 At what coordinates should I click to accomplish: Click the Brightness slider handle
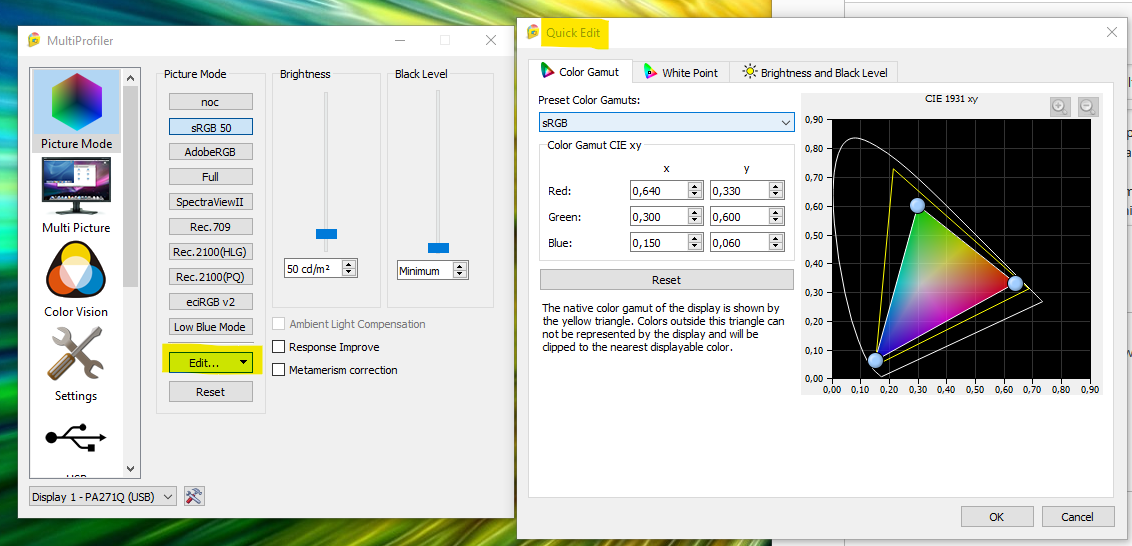(326, 234)
